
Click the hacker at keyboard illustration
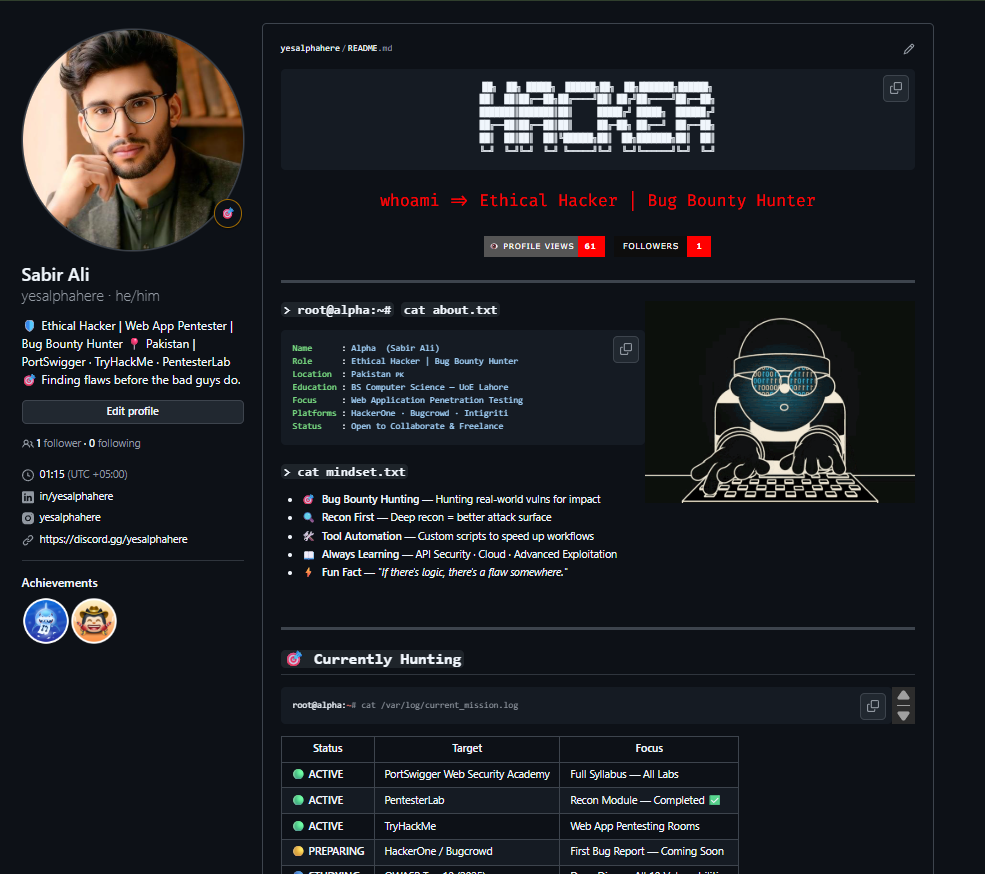[779, 402]
